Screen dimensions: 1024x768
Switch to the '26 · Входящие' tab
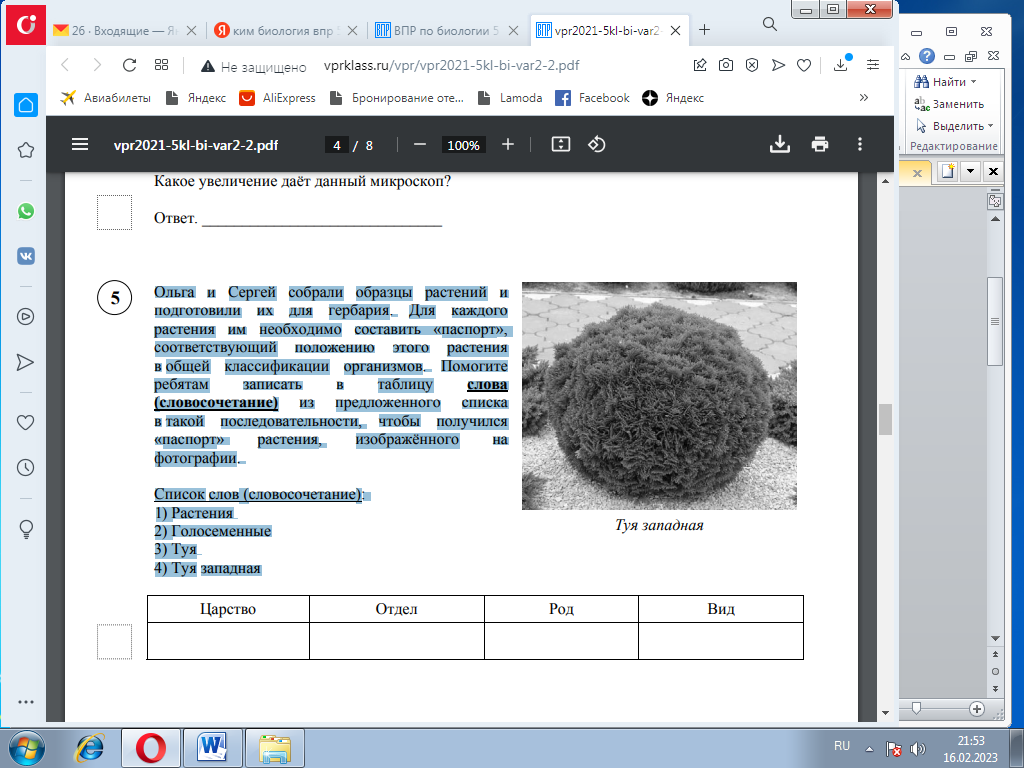click(125, 31)
